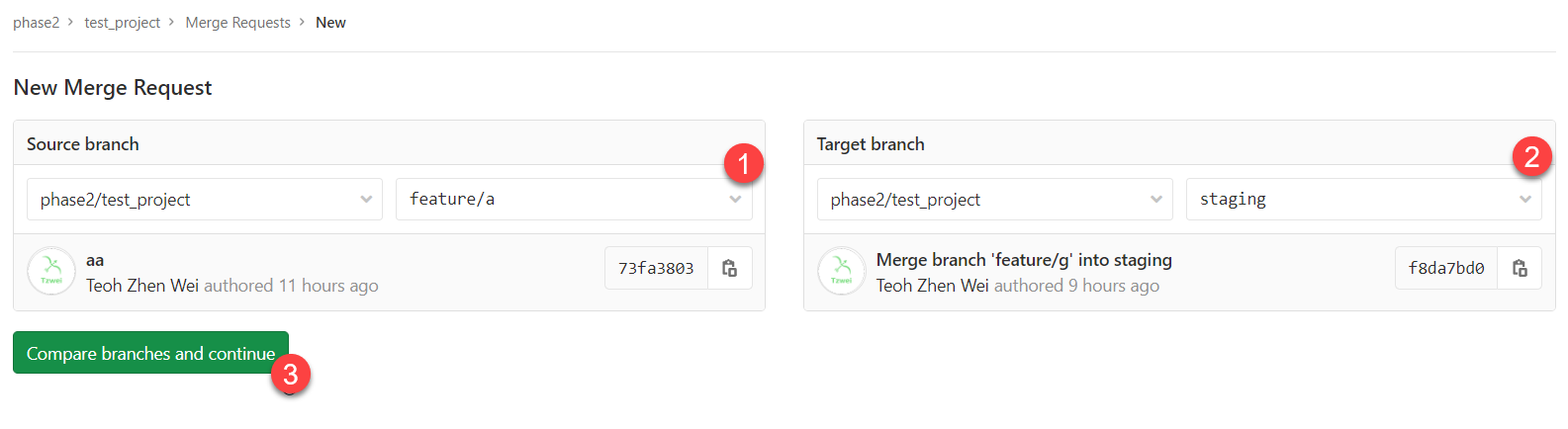This screenshot has height=429, width=1568.
Task: Click the red annotation badge number 3
Action: pos(290,375)
